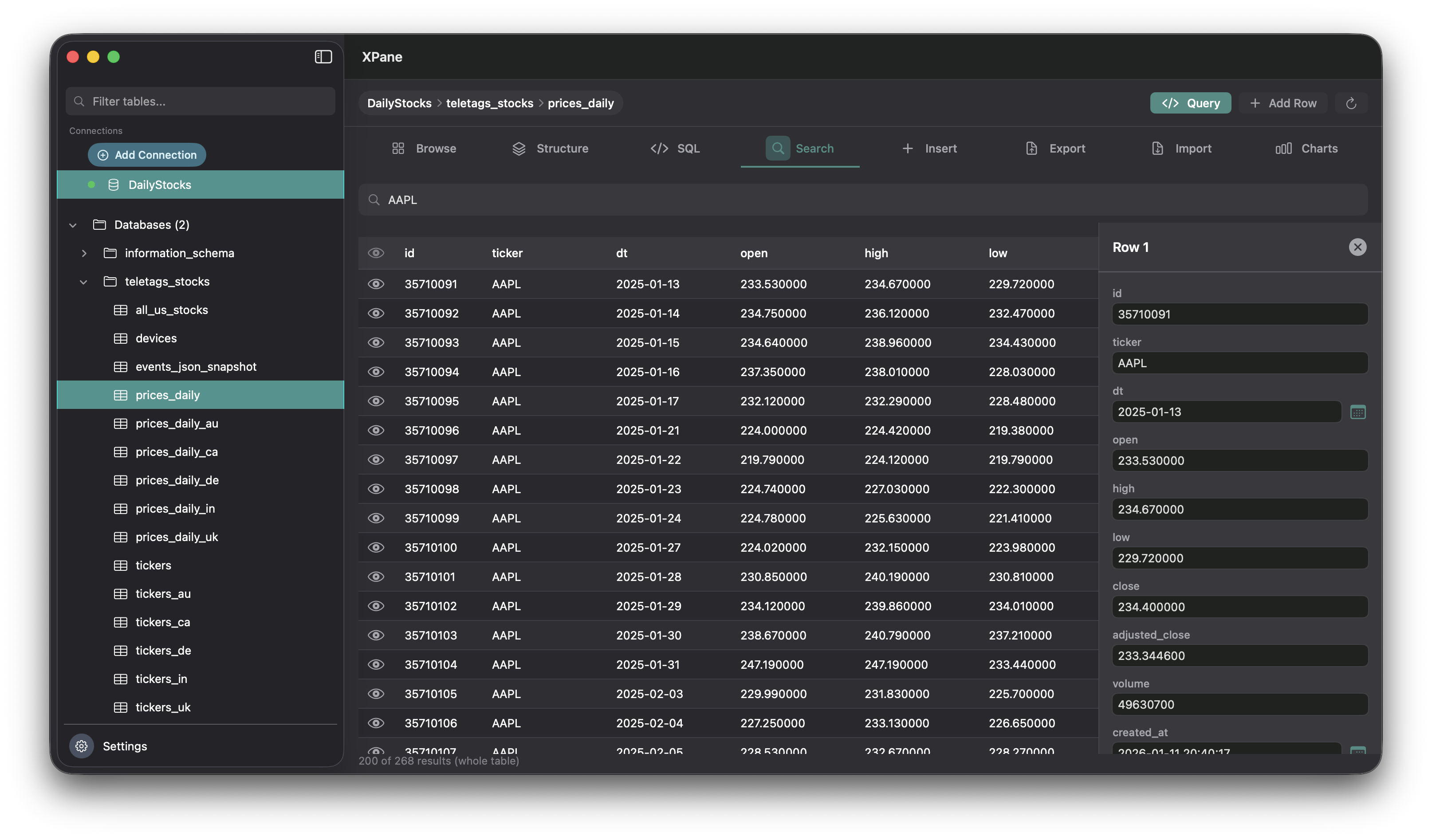Click the settings gear icon

(x=82, y=746)
